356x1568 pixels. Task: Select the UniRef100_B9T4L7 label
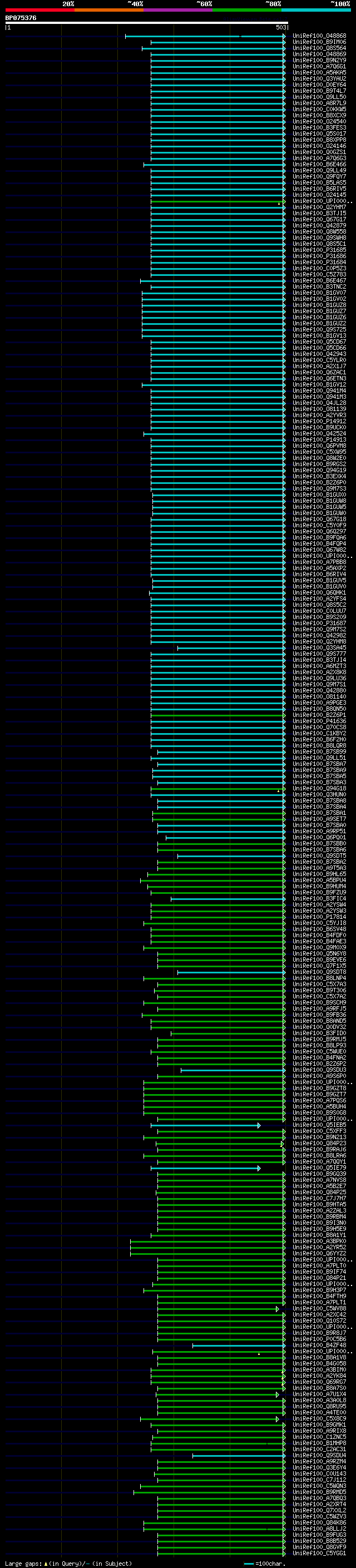pos(319,91)
